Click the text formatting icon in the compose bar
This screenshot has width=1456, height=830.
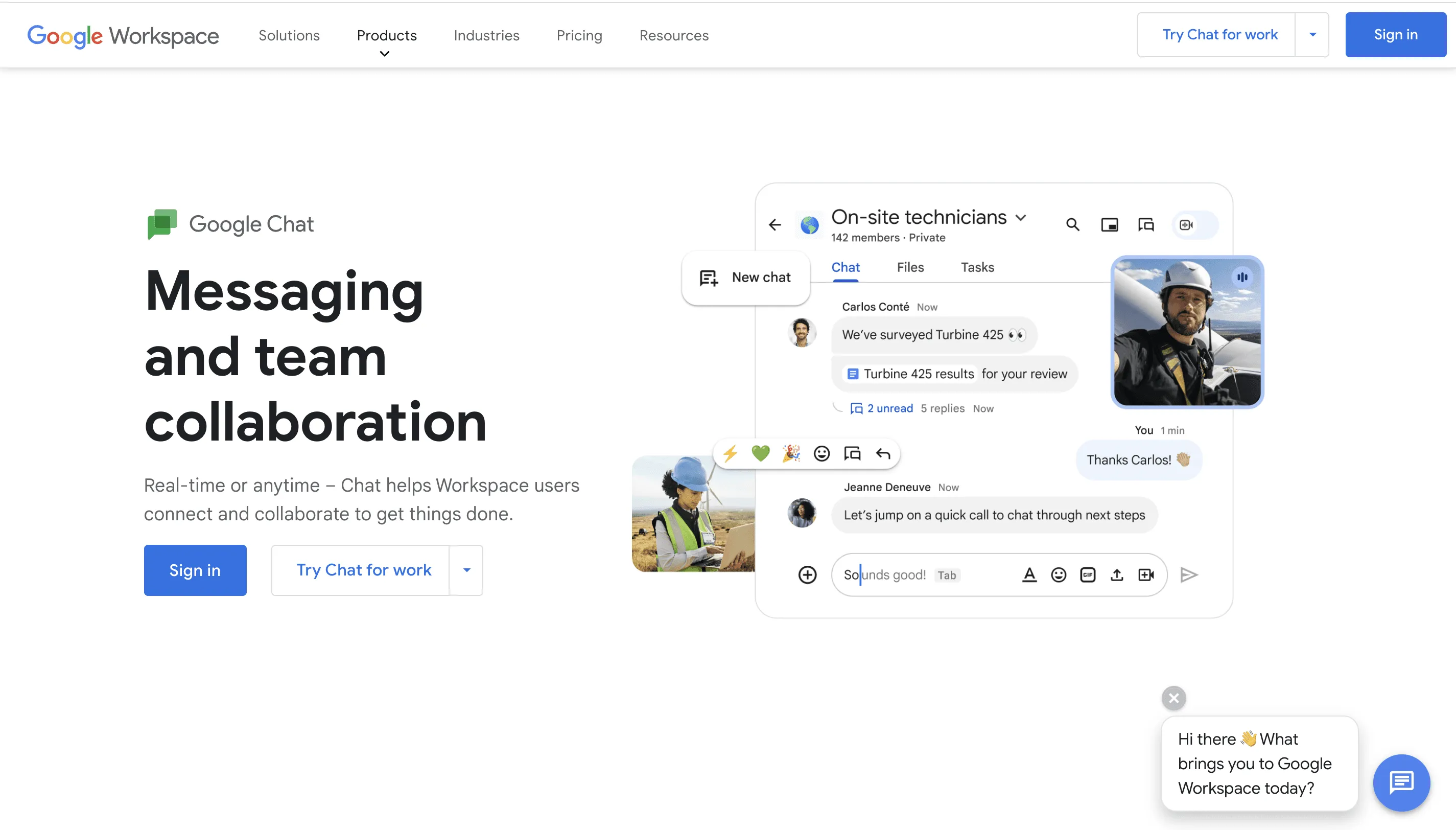1029,574
